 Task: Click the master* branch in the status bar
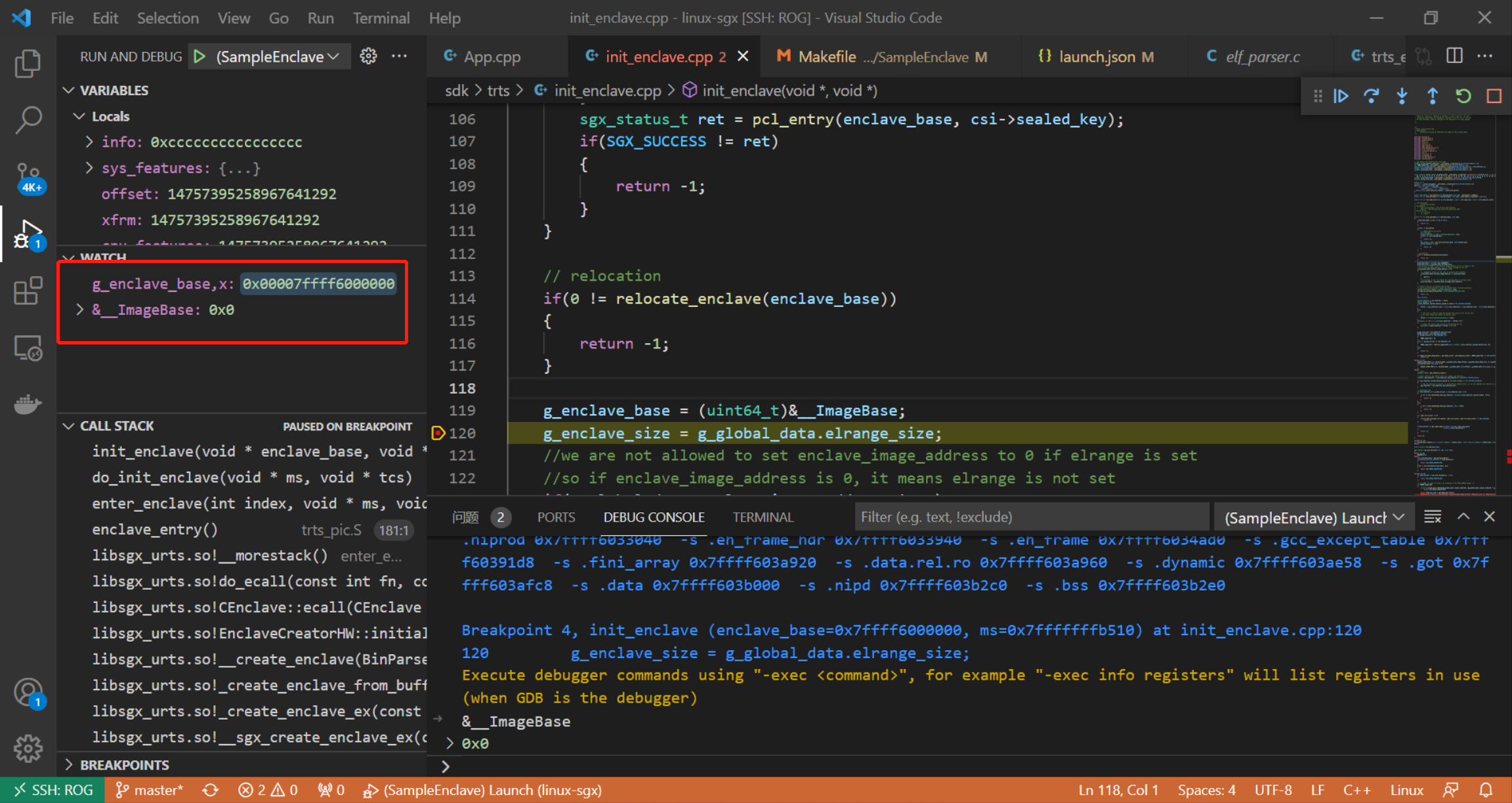(150, 790)
